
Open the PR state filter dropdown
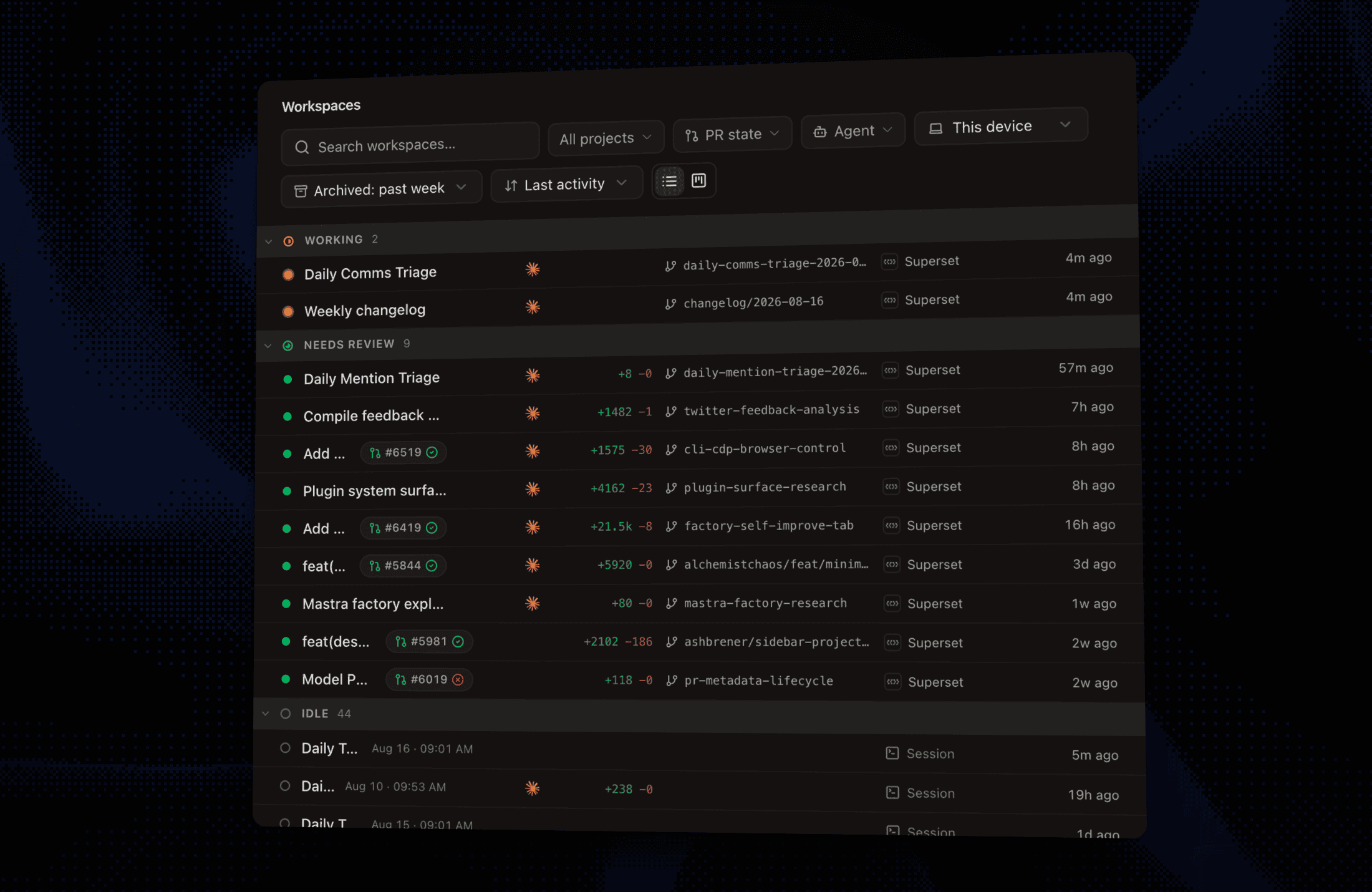(732, 134)
